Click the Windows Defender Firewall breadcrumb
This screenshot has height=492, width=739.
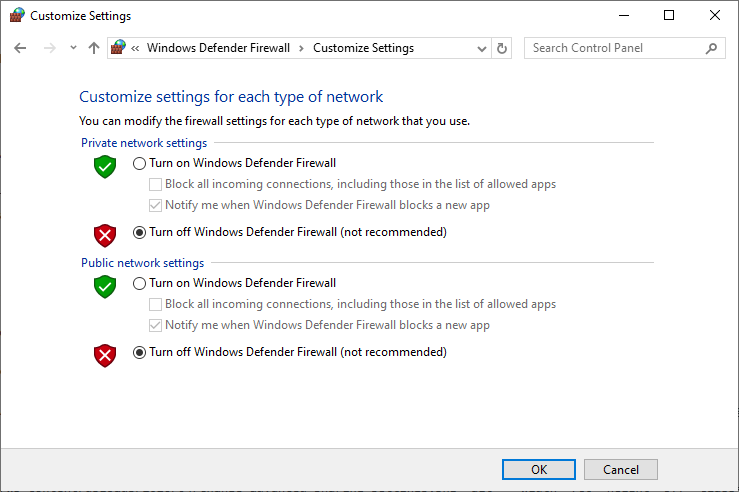point(218,48)
